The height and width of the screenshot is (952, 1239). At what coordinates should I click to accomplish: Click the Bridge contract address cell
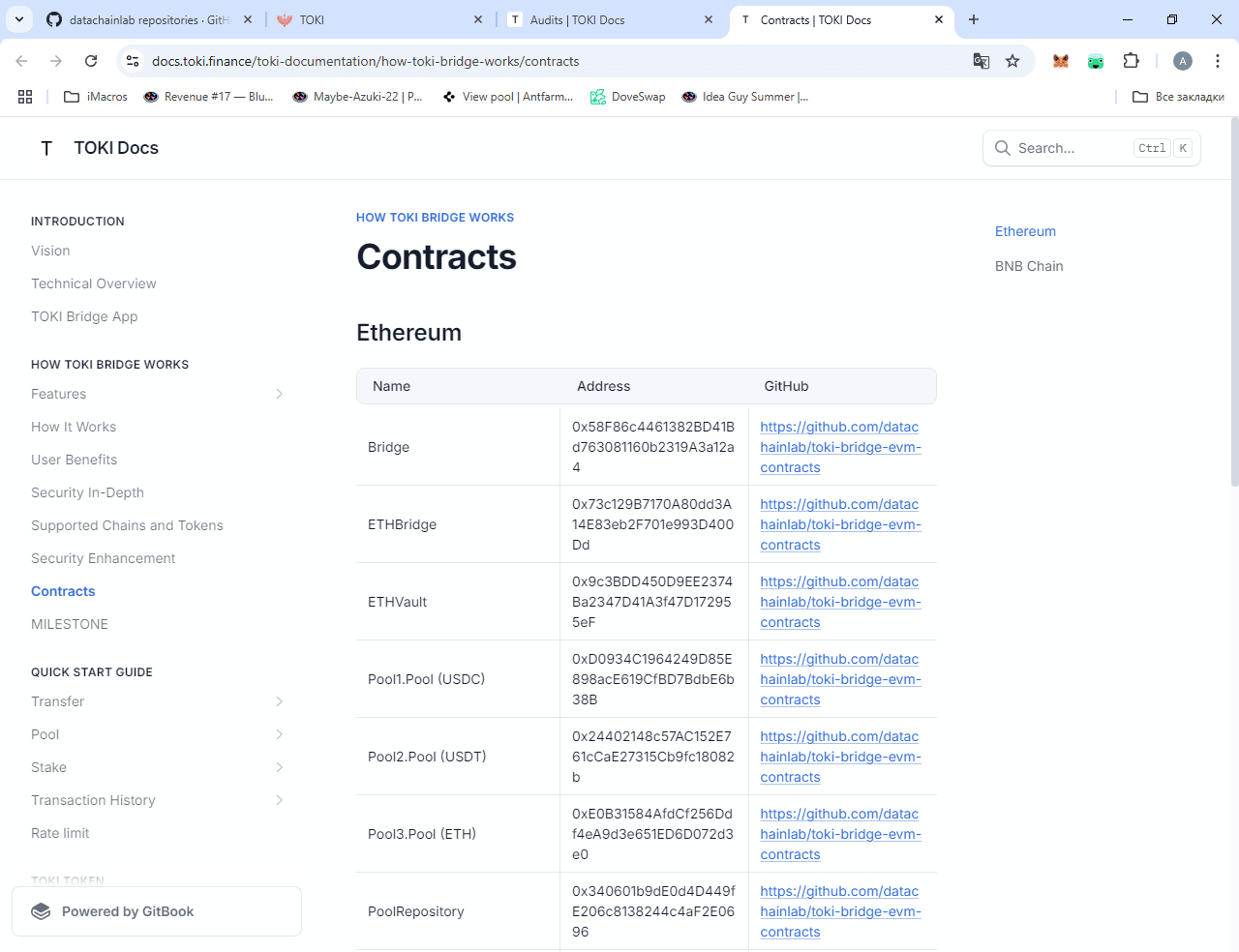tap(653, 447)
